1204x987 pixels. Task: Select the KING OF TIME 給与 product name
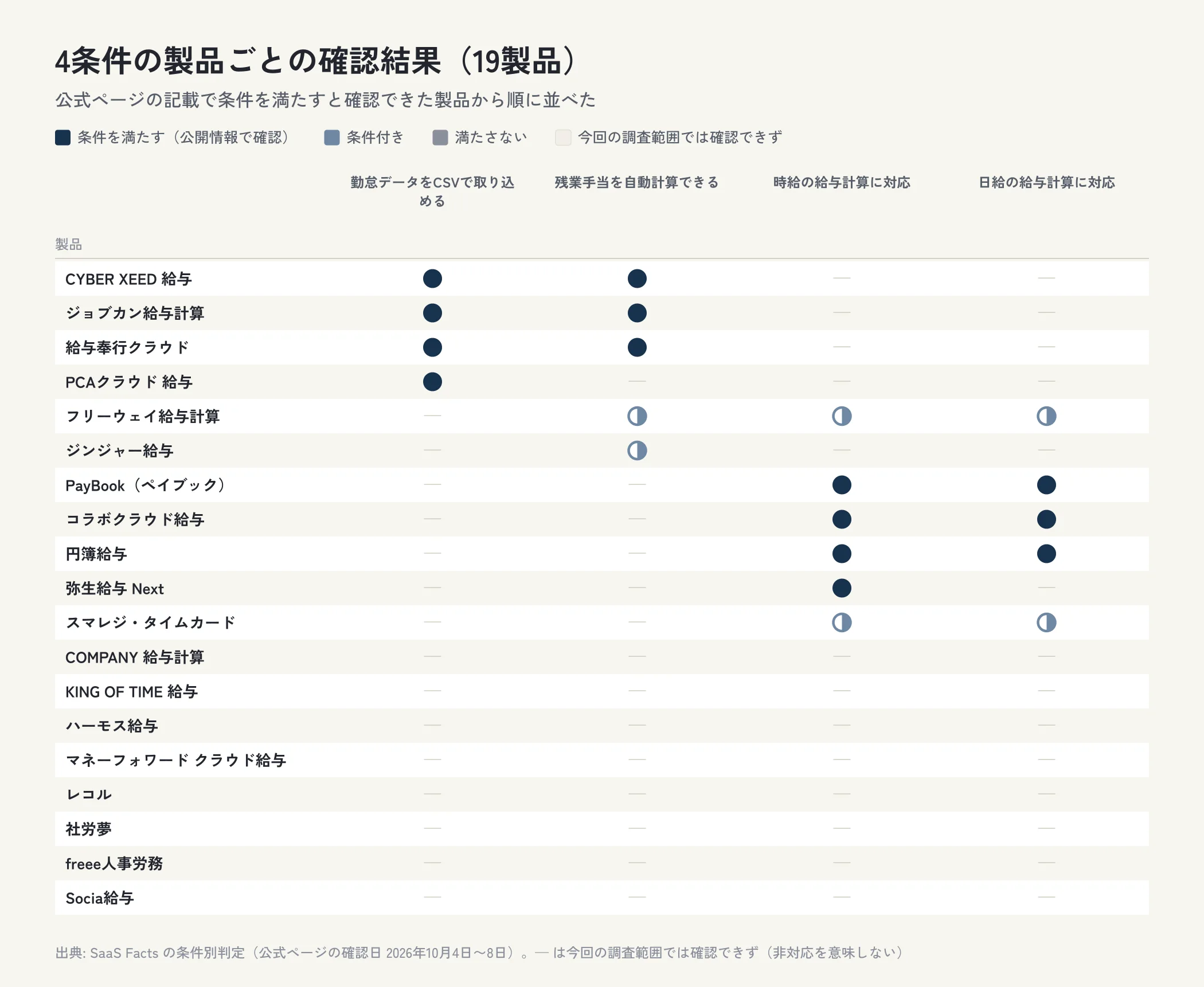132,692
